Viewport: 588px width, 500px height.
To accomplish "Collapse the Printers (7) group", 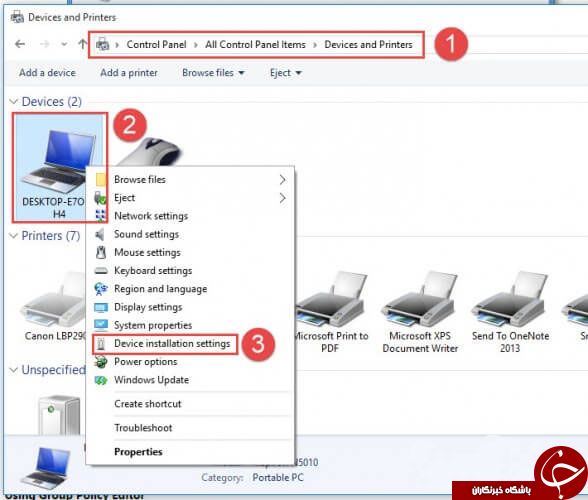I will [14, 236].
